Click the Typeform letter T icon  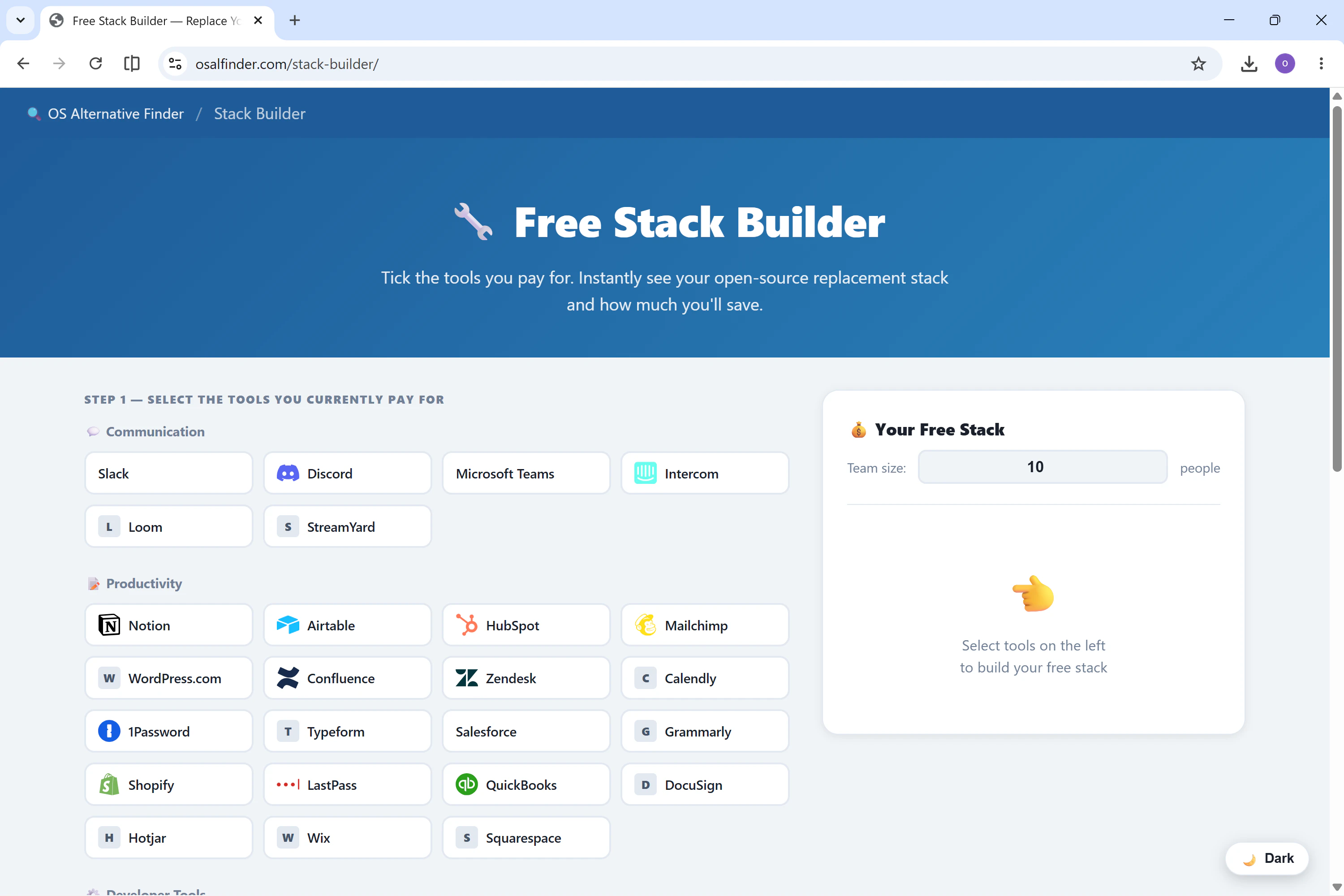(288, 732)
